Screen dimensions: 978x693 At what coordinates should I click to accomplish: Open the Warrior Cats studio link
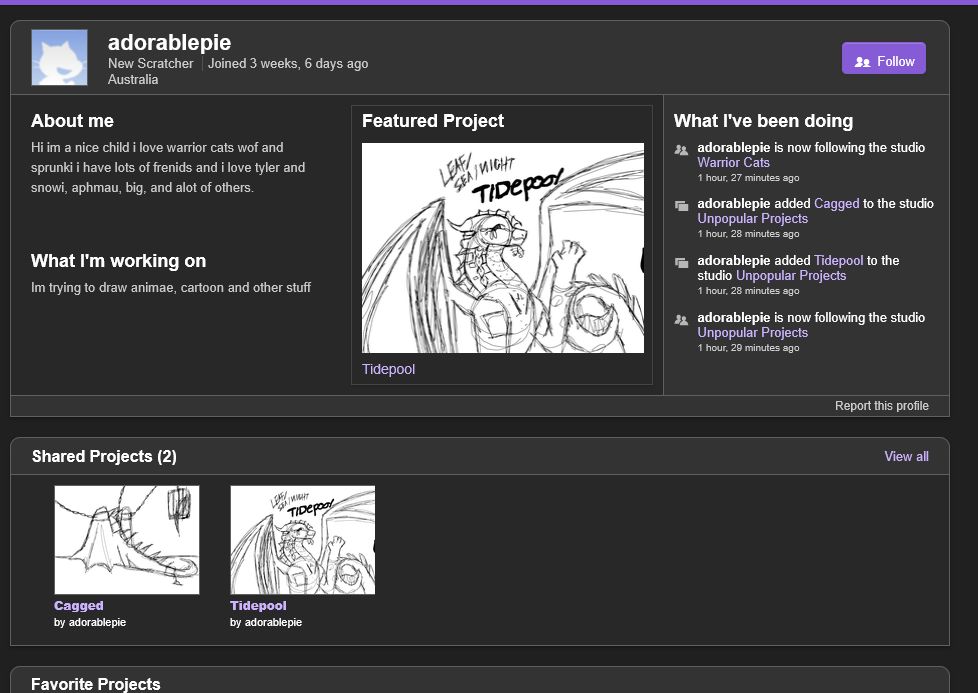coord(733,163)
